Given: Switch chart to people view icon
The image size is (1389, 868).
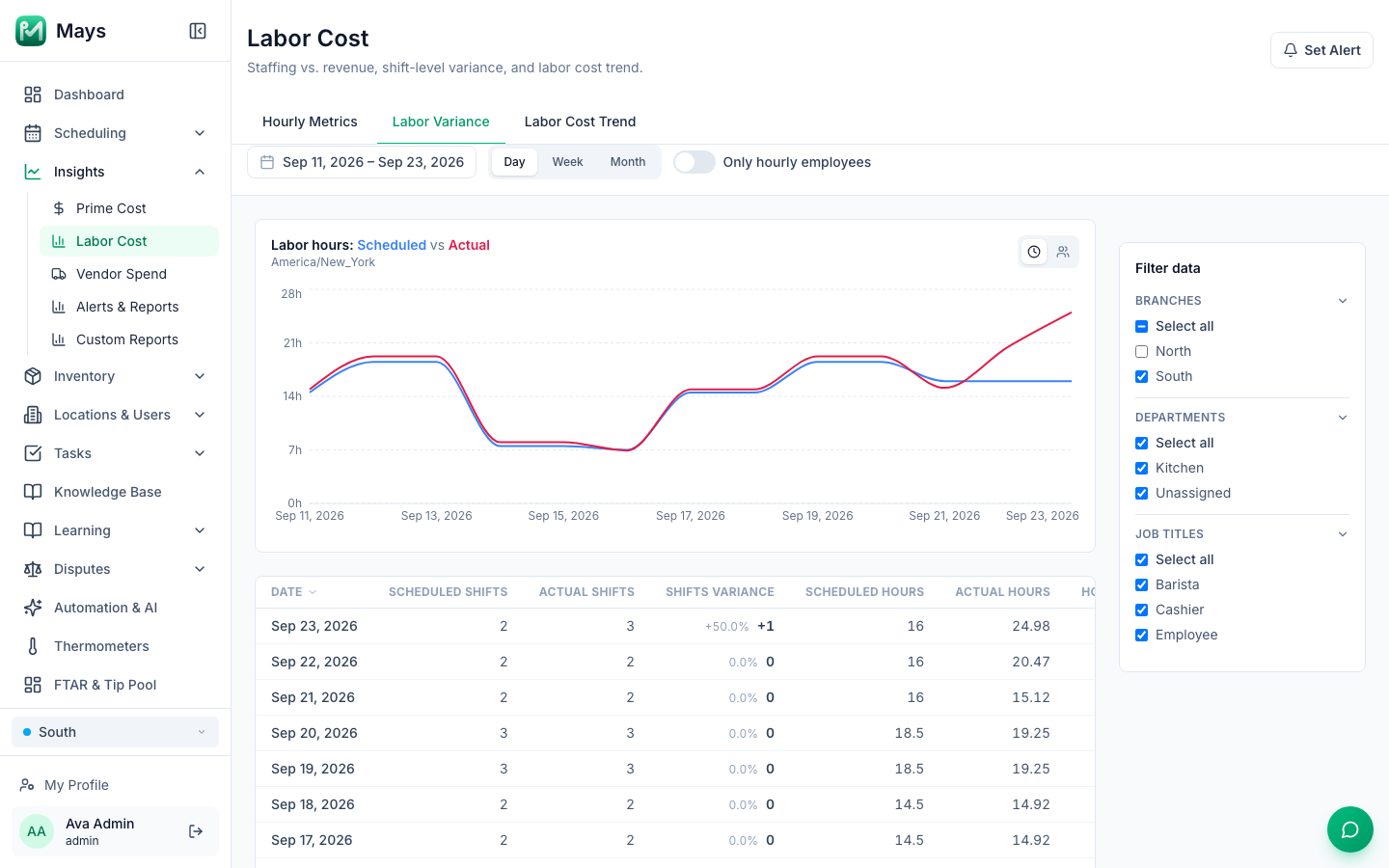Looking at the screenshot, I should click(x=1063, y=252).
